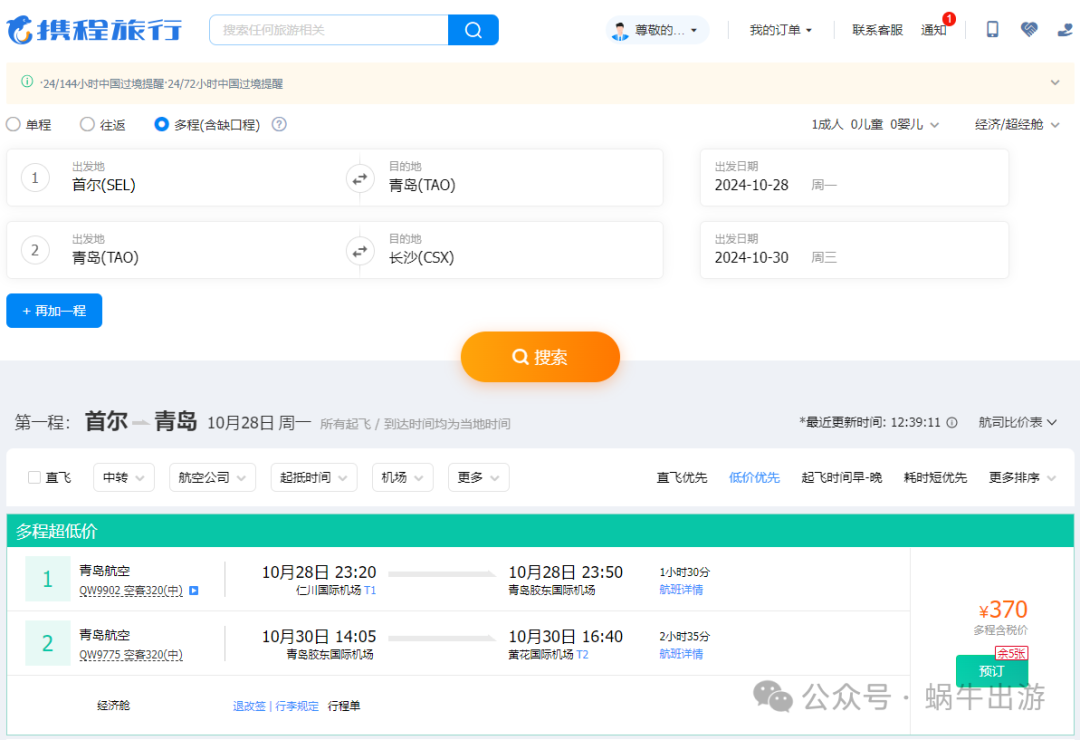Click the 经济舱 cabin label
The width and height of the screenshot is (1080, 740).
pos(113,706)
